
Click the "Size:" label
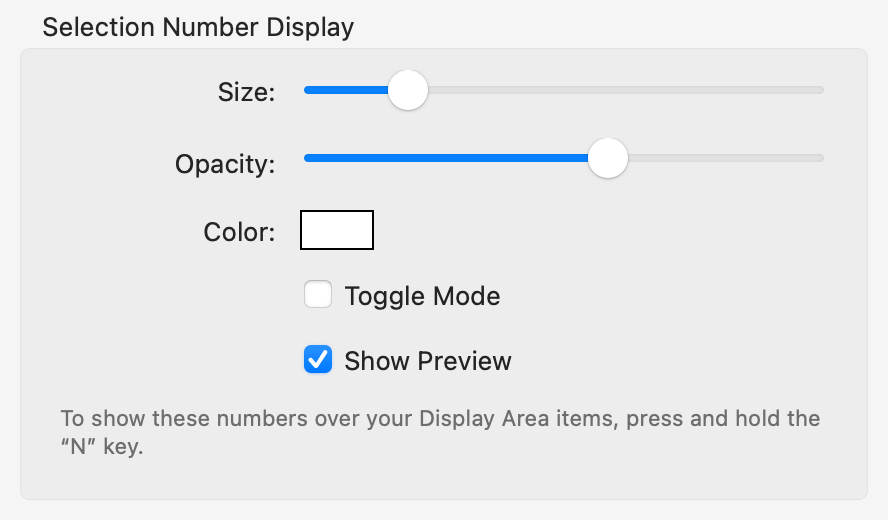pyautogui.click(x=246, y=92)
